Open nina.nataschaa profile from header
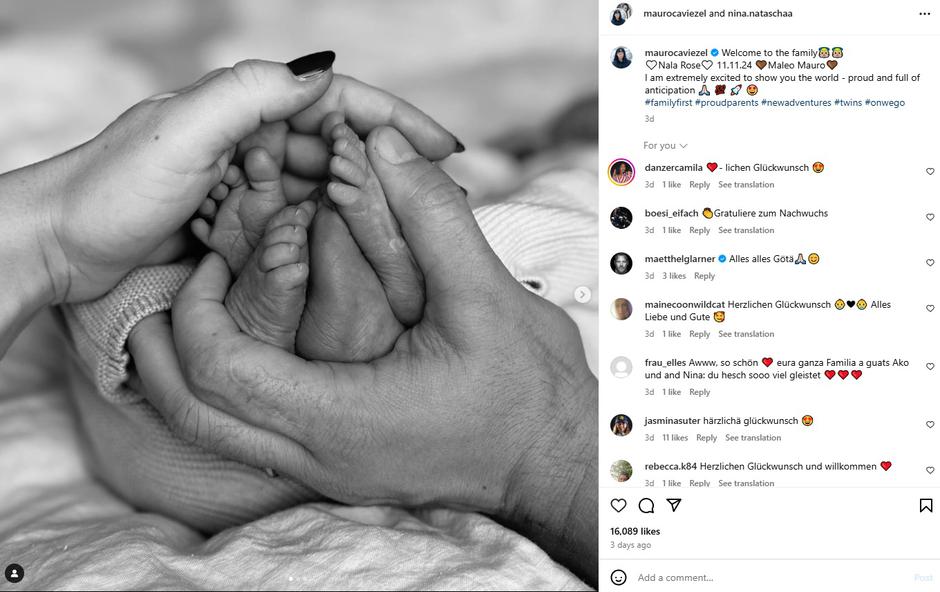Screen dimensions: 940x592 [x=760, y=13]
